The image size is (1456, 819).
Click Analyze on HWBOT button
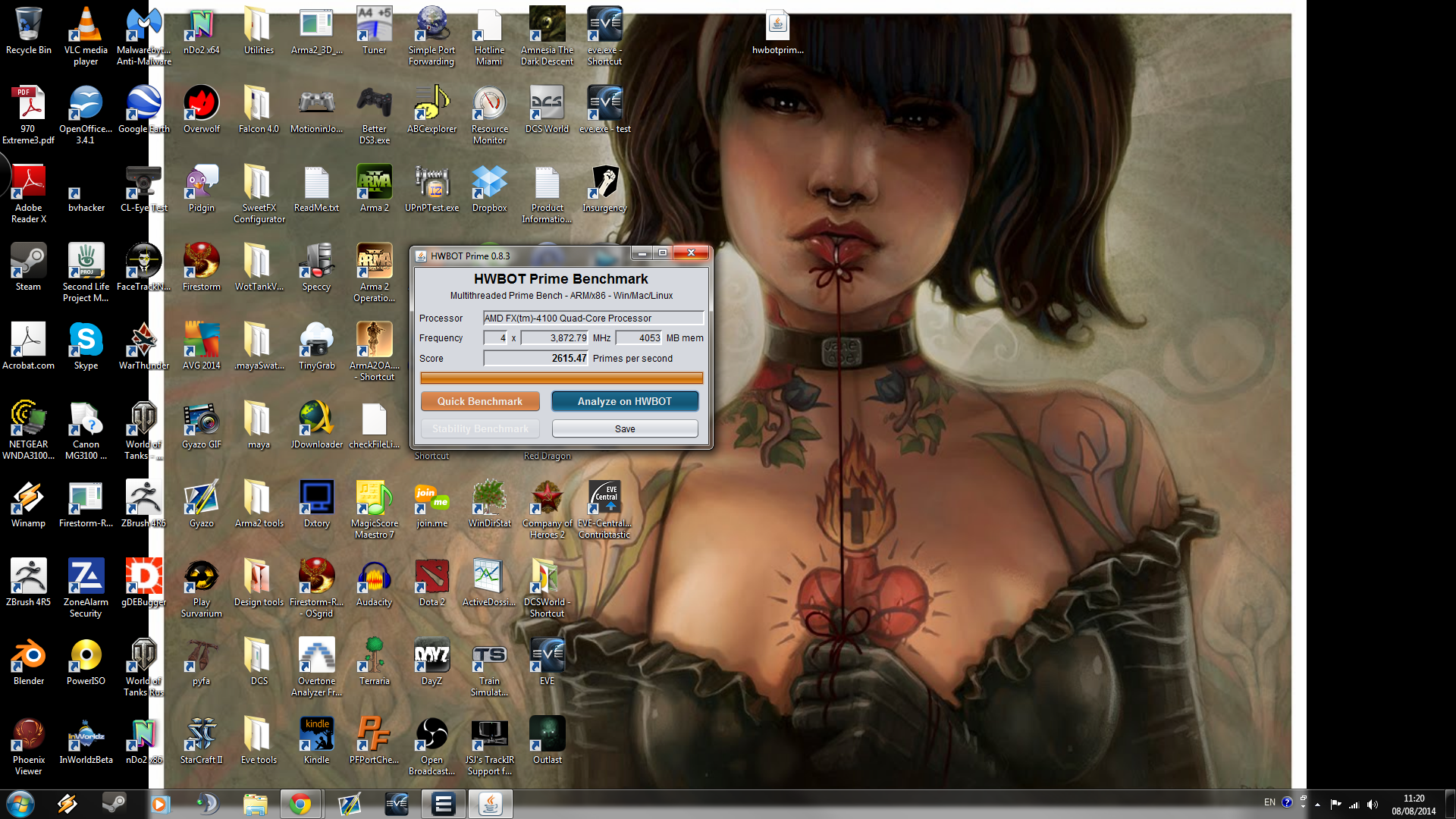(x=625, y=401)
